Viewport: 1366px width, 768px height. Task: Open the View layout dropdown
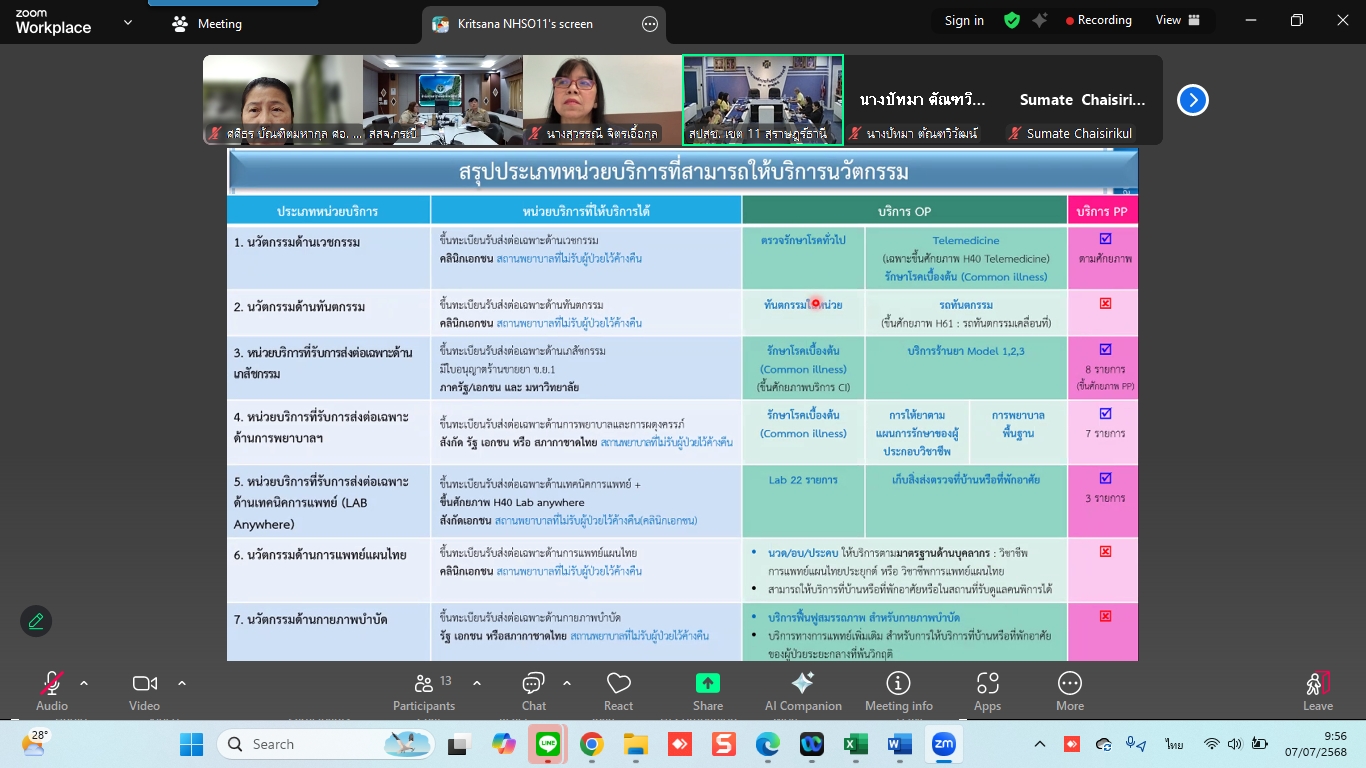click(x=1177, y=21)
